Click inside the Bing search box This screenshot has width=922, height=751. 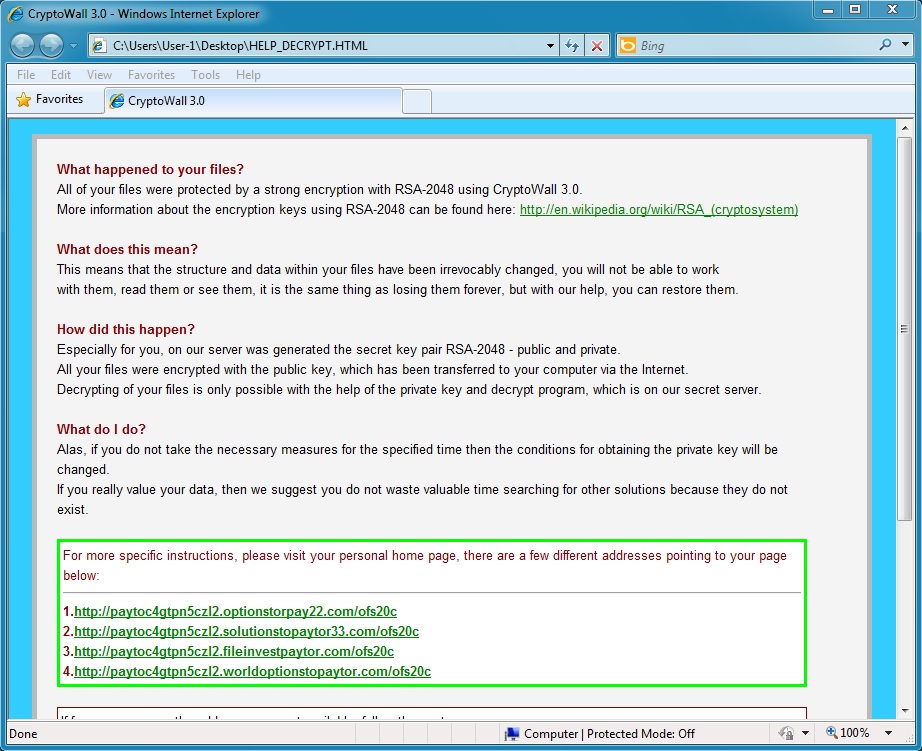click(750, 46)
